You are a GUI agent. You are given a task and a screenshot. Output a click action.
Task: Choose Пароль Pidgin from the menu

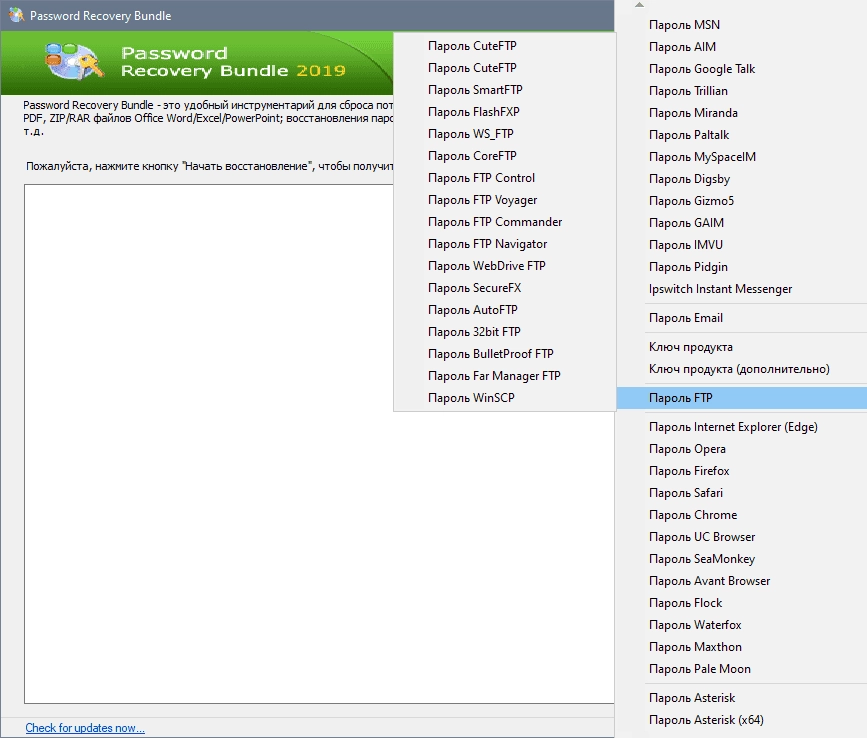pyautogui.click(x=741, y=267)
